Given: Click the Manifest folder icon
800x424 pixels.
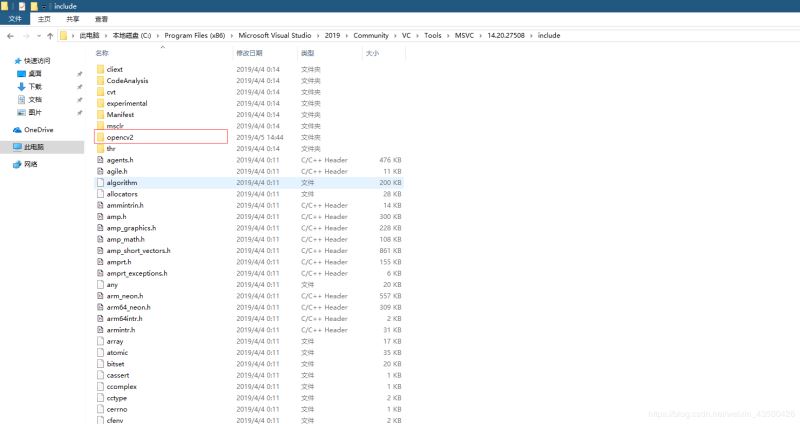Looking at the screenshot, I should (101, 114).
